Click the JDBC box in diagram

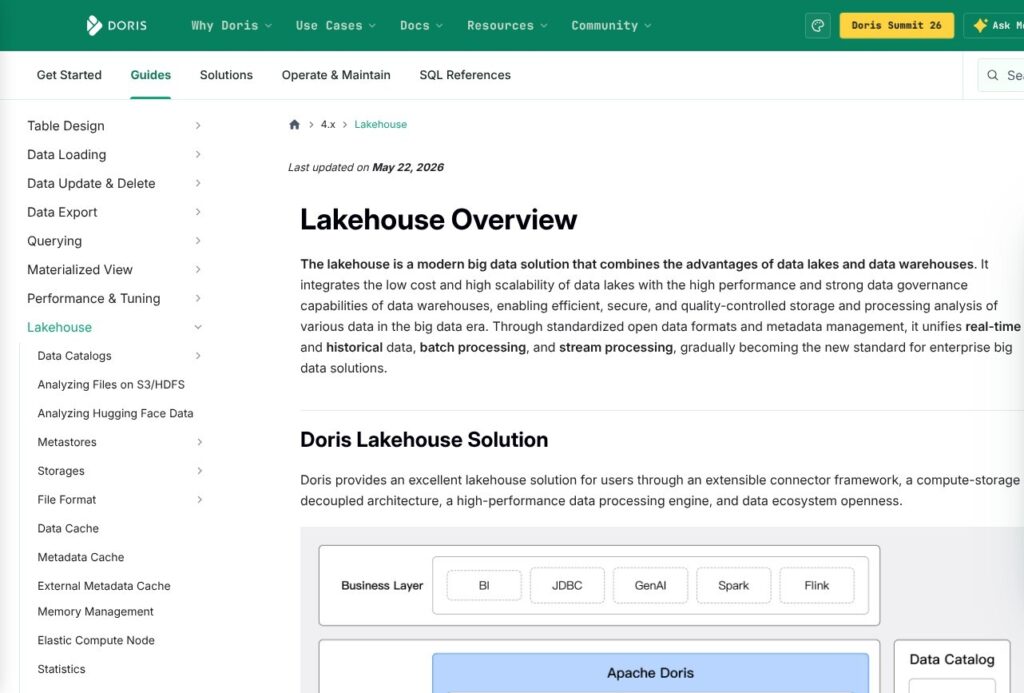pos(567,585)
